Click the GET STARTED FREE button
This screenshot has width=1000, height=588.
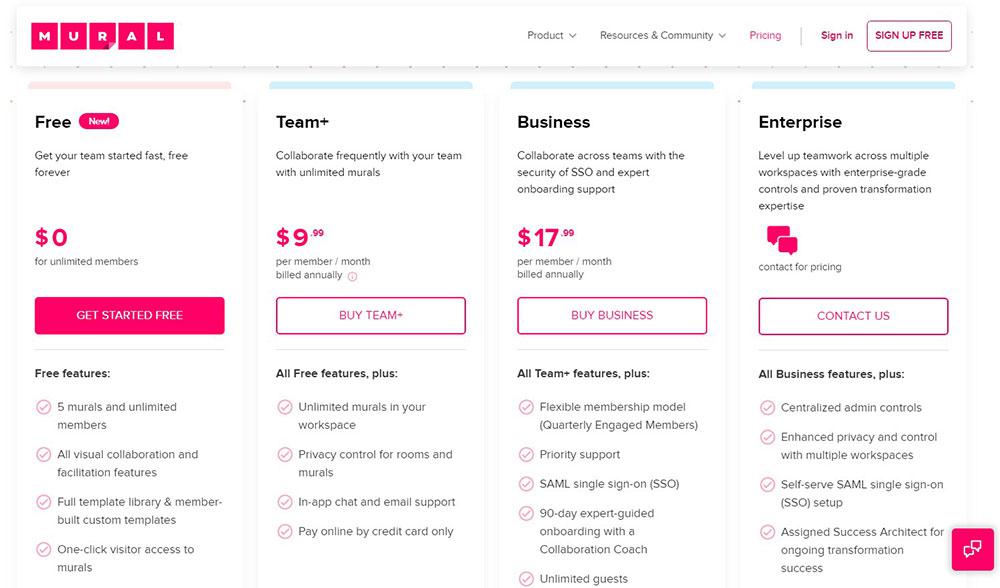pos(129,315)
